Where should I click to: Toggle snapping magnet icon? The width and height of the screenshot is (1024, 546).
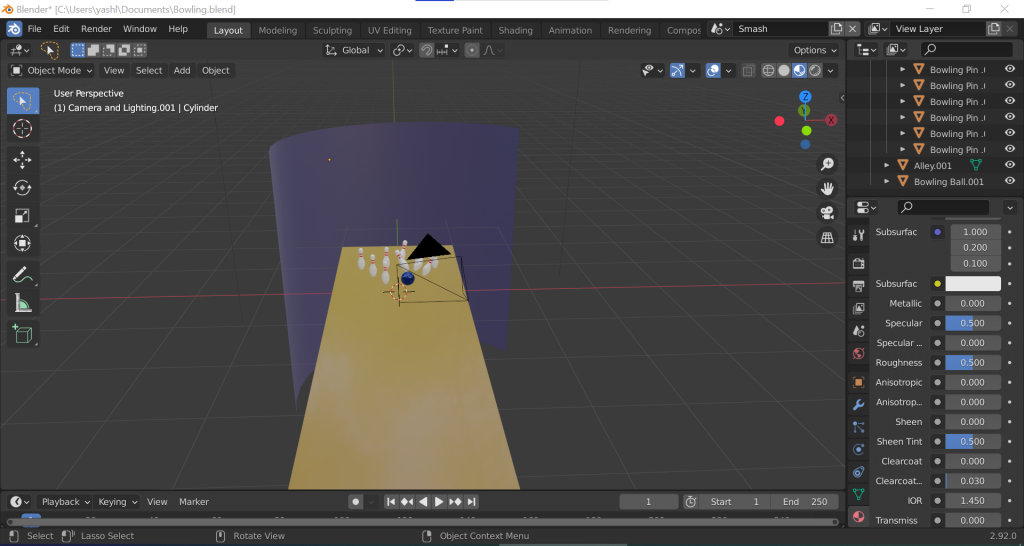426,50
